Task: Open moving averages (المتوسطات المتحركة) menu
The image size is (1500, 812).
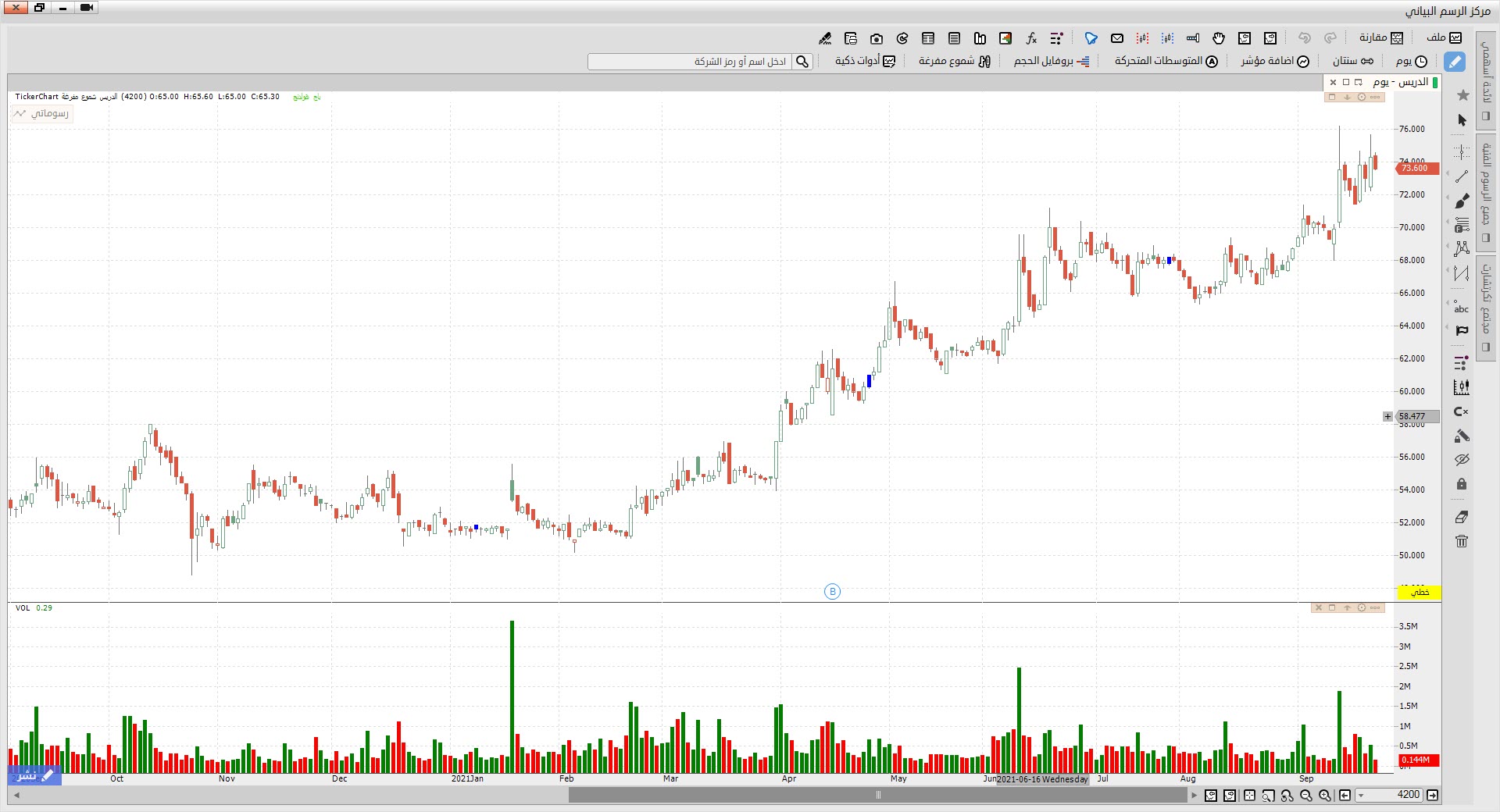Action: tap(1166, 61)
